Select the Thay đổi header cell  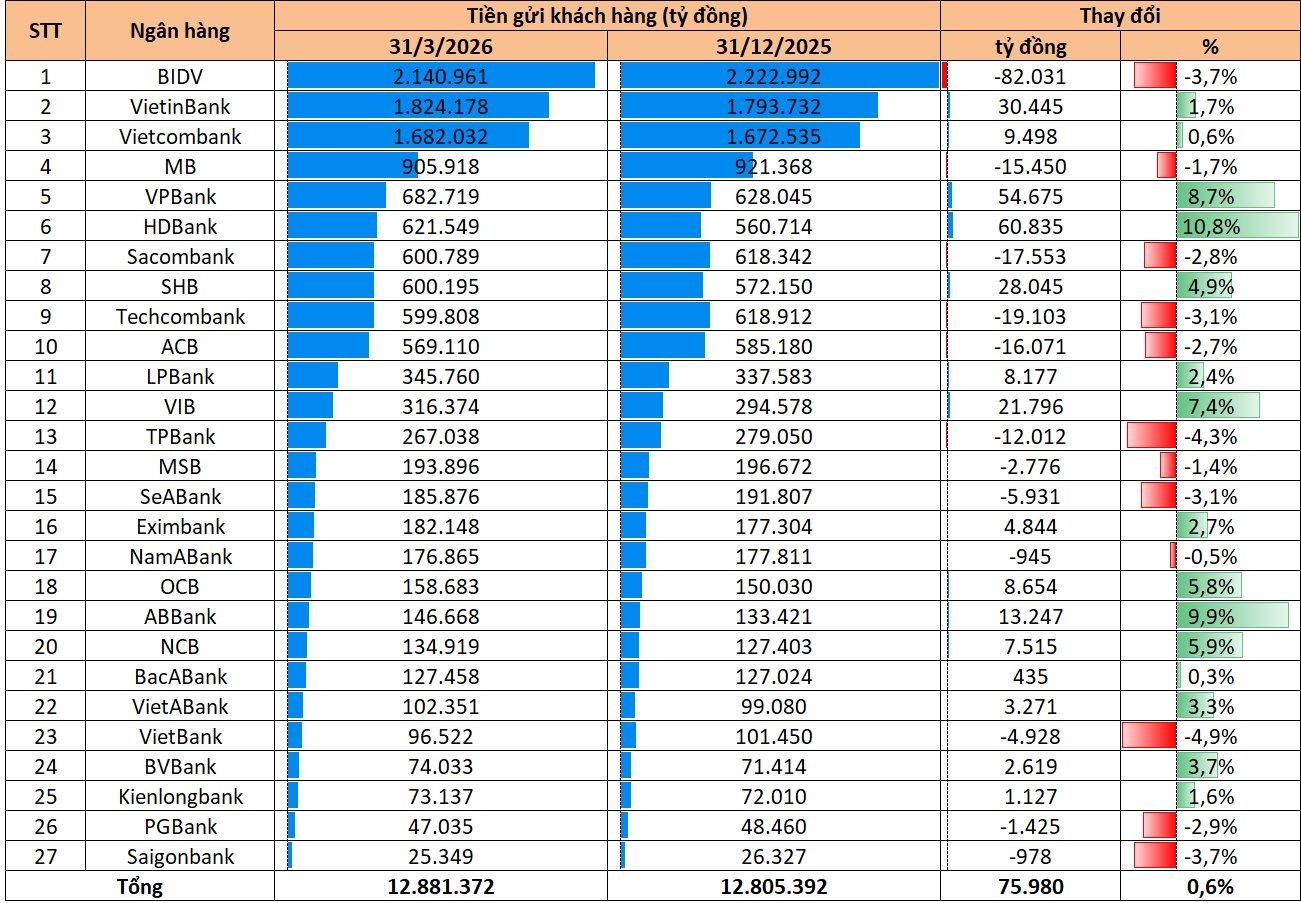[x=1120, y=16]
